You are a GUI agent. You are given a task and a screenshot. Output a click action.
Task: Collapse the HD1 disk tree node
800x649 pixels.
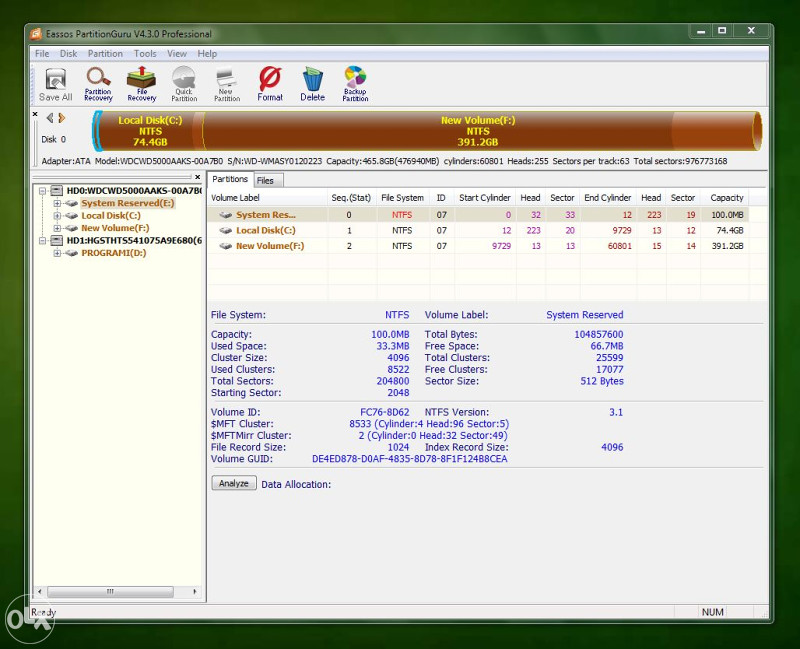click(43, 240)
